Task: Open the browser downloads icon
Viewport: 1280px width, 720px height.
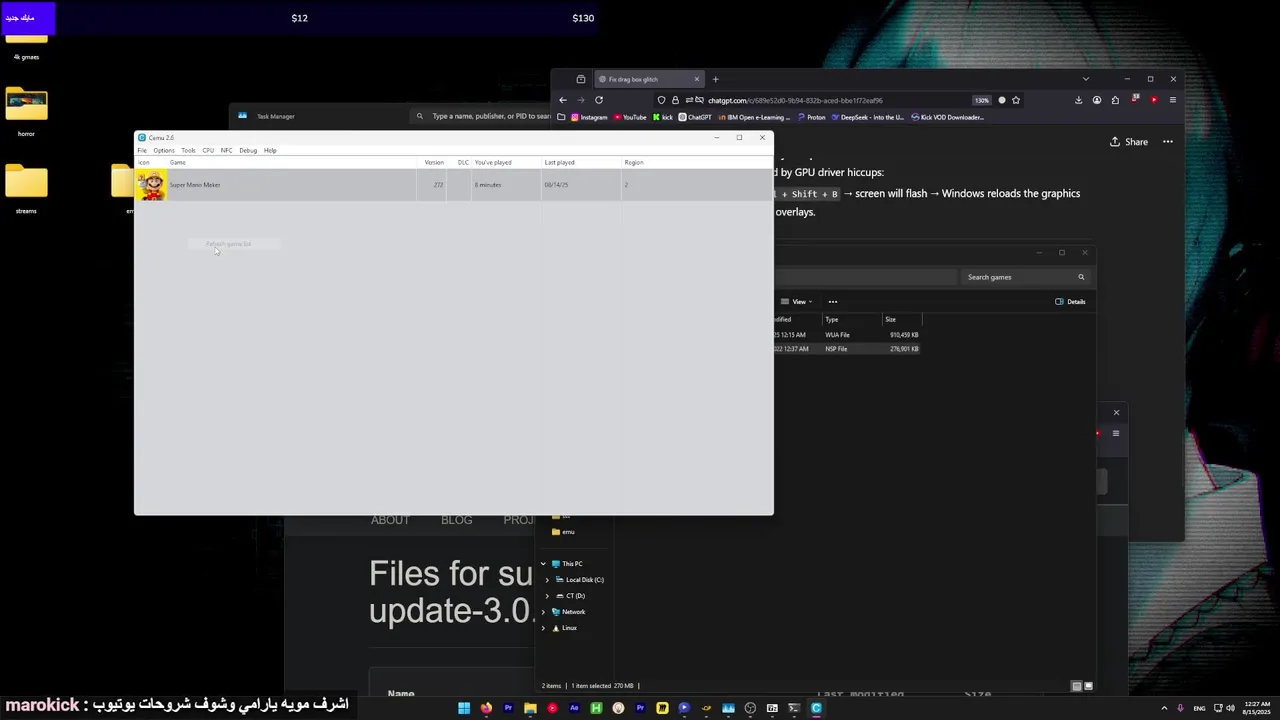Action: click(1078, 100)
